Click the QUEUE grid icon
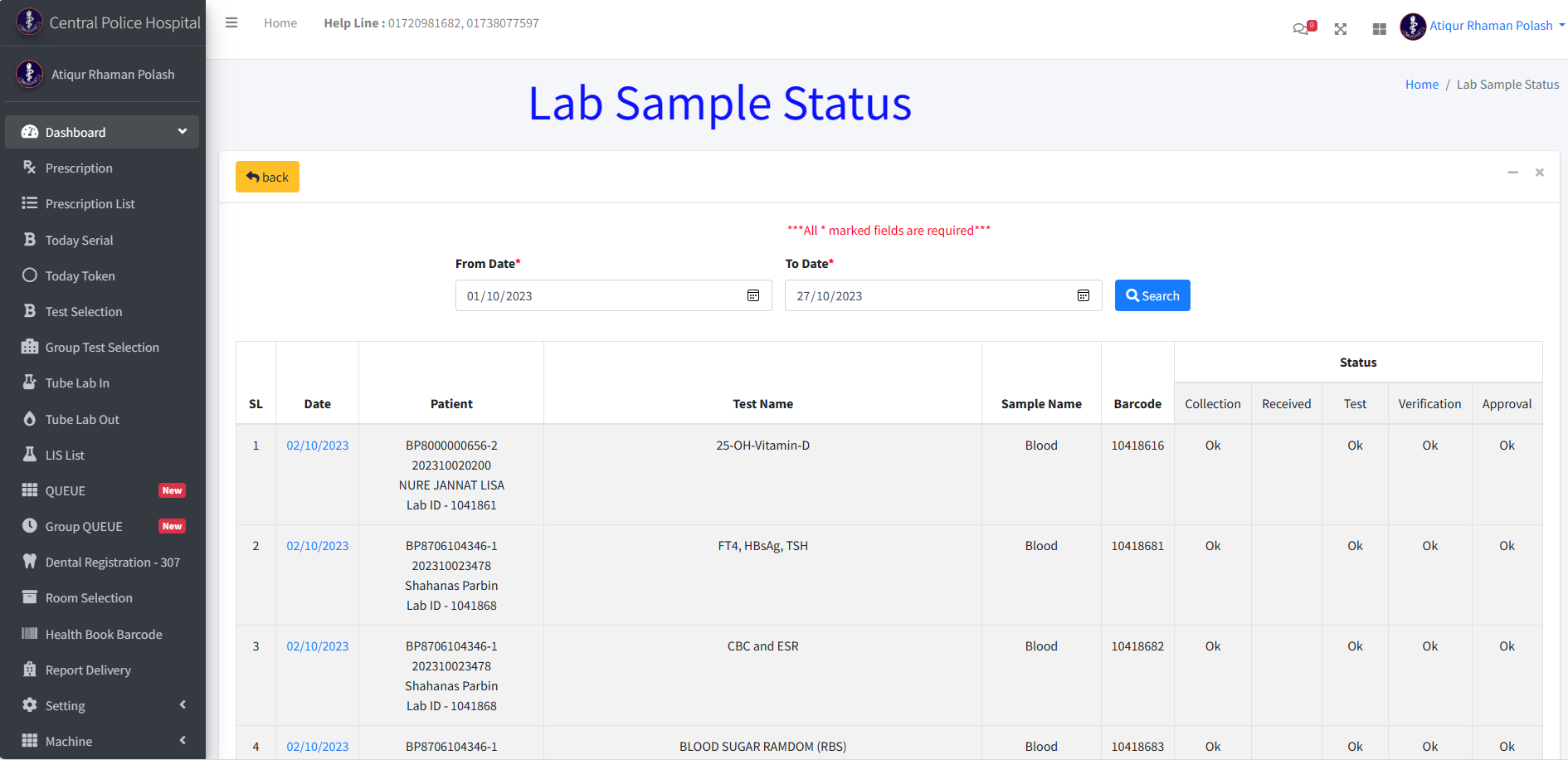 [x=30, y=490]
